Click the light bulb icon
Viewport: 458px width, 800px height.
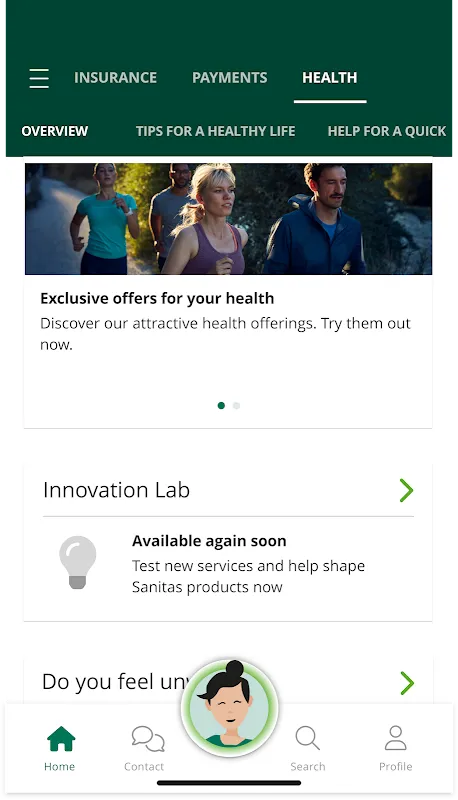click(x=78, y=562)
